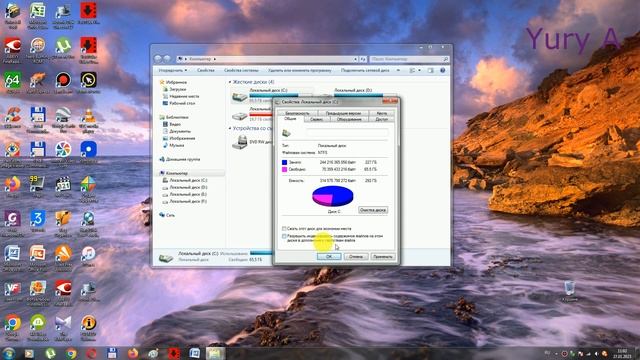Click the blue Занято color swatch
The height and width of the screenshot is (360, 640).
(x=284, y=162)
